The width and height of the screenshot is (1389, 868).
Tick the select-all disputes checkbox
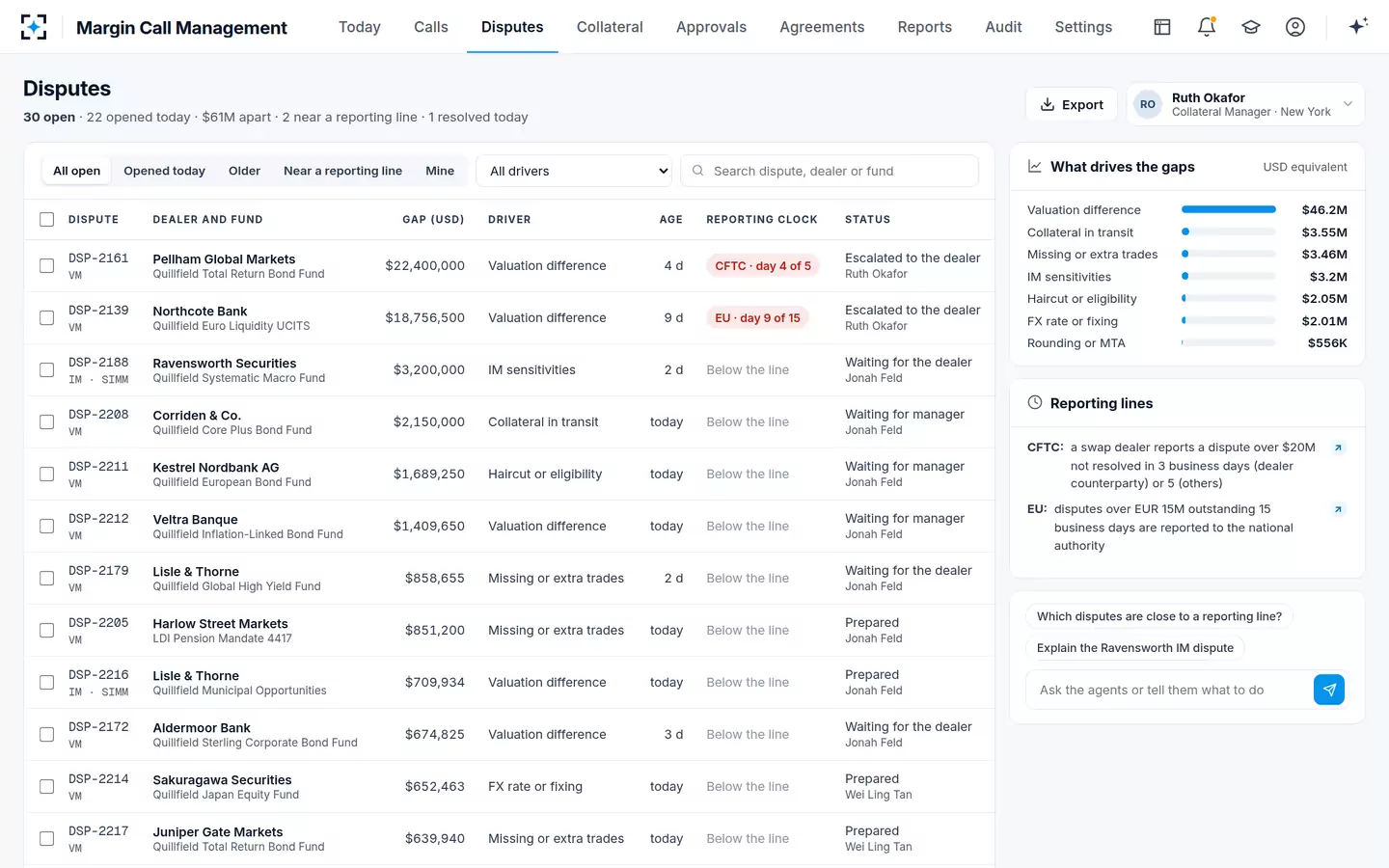pyautogui.click(x=46, y=220)
